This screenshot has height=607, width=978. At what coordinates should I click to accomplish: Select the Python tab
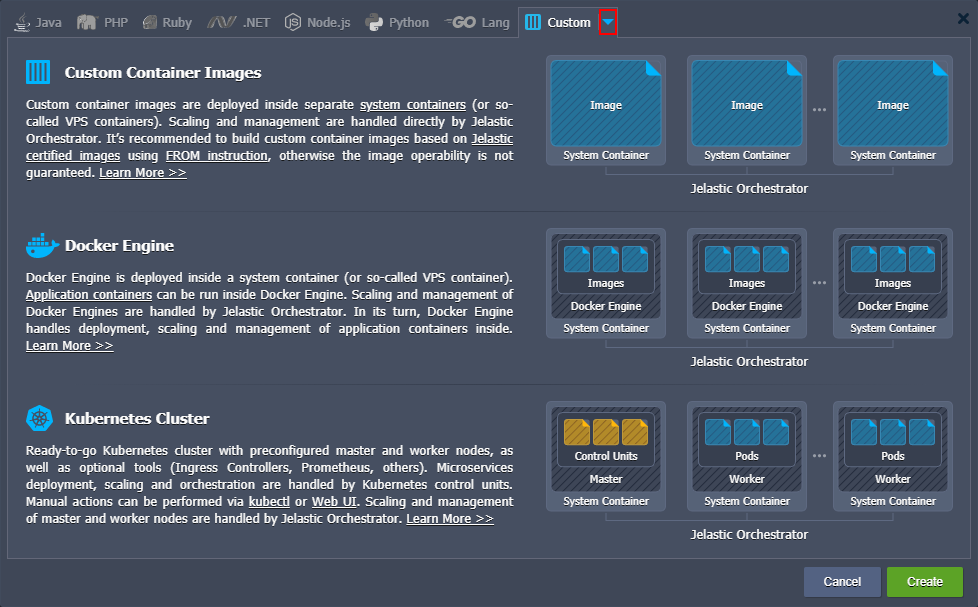397,22
